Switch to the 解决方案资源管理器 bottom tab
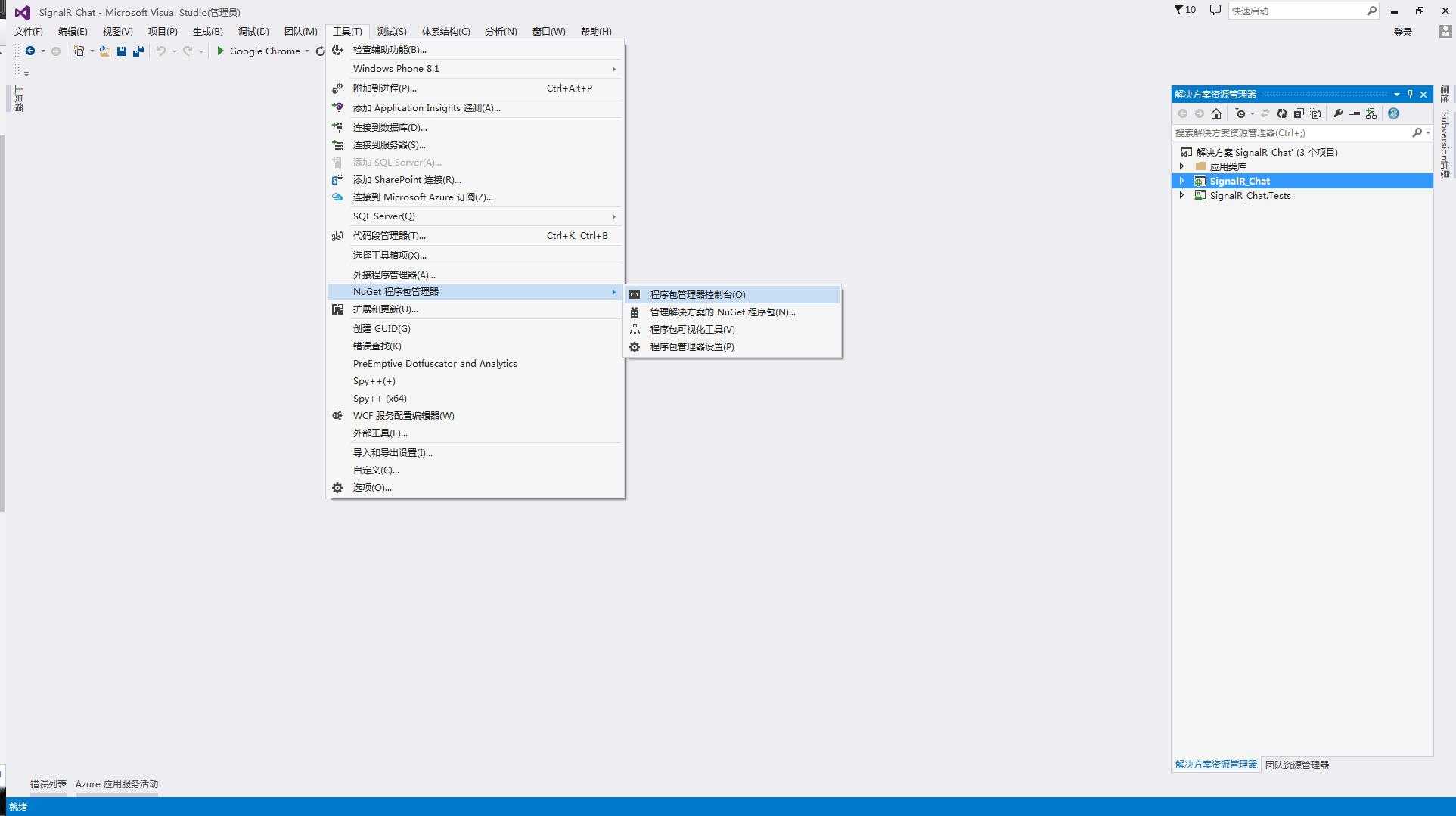The image size is (1456, 816). tap(1215, 765)
